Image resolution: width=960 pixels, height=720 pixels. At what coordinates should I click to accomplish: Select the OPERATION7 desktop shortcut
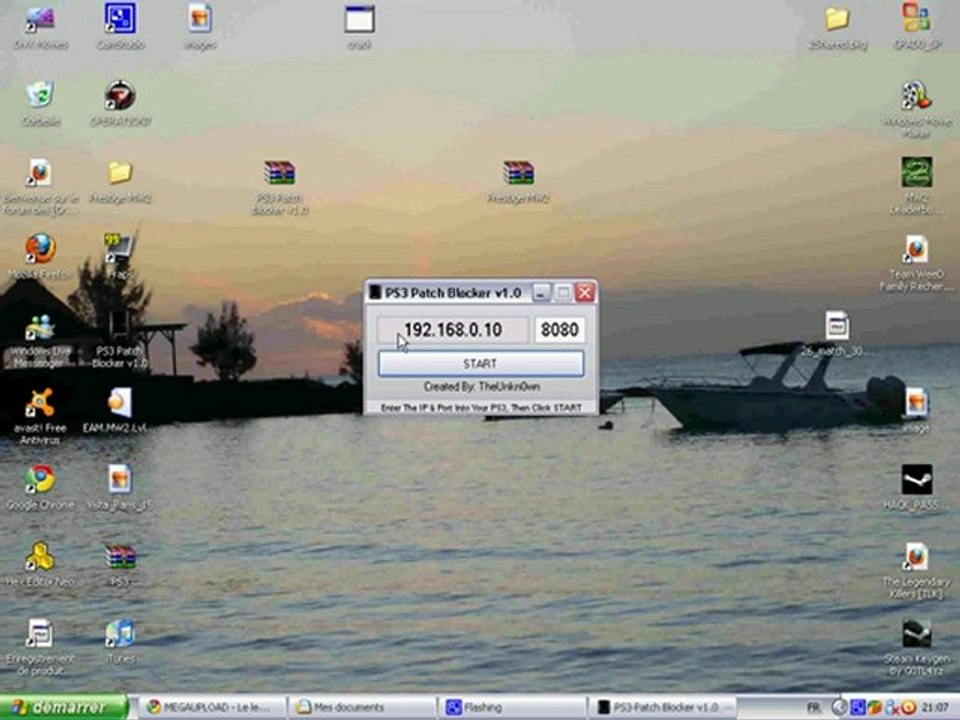120,102
